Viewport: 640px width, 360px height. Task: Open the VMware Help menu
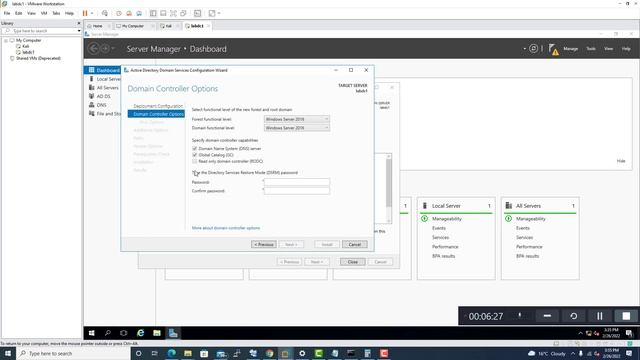point(69,13)
